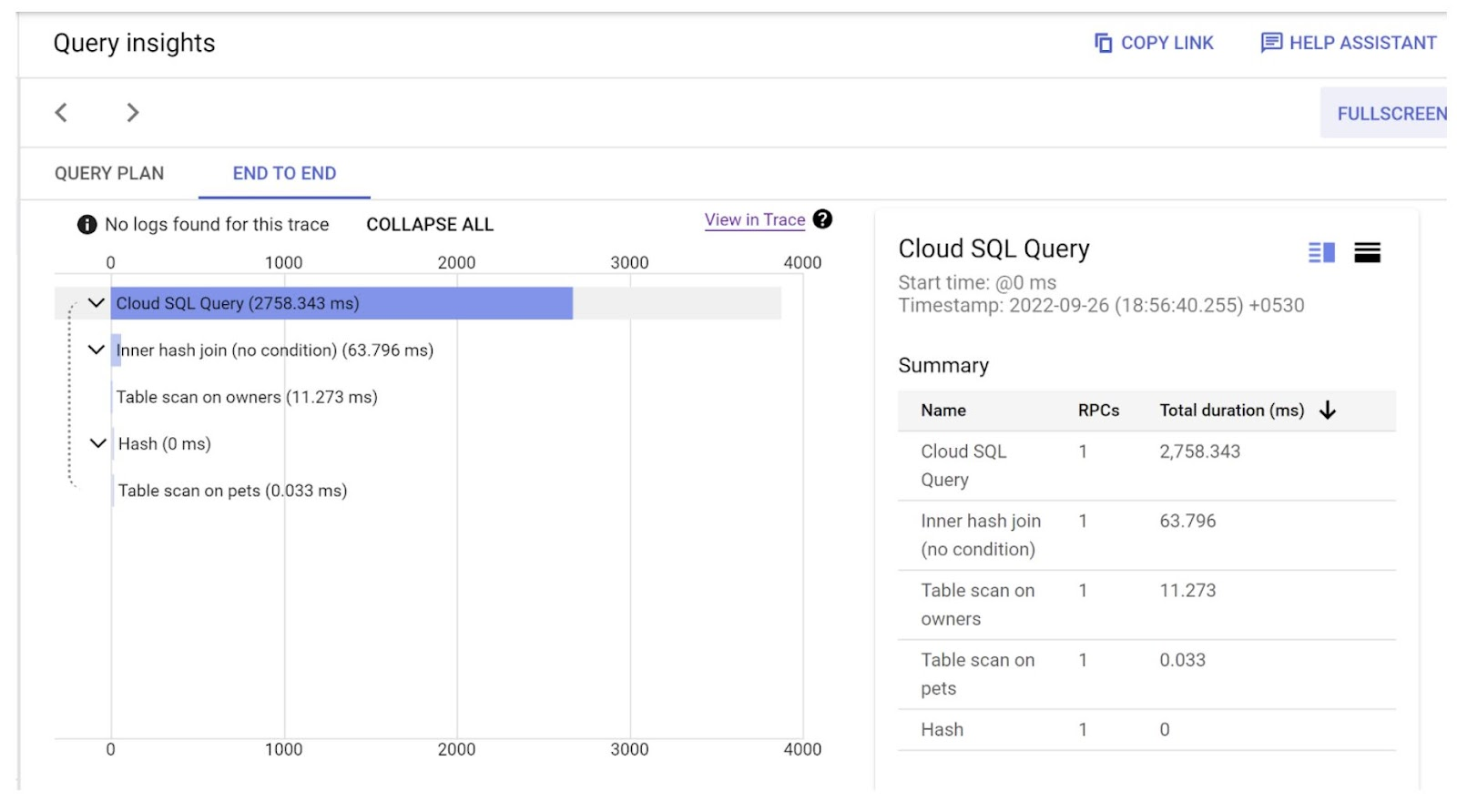This screenshot has width=1457, height=812.
Task: Click the 2,758.343 duration value
Action: click(1199, 452)
